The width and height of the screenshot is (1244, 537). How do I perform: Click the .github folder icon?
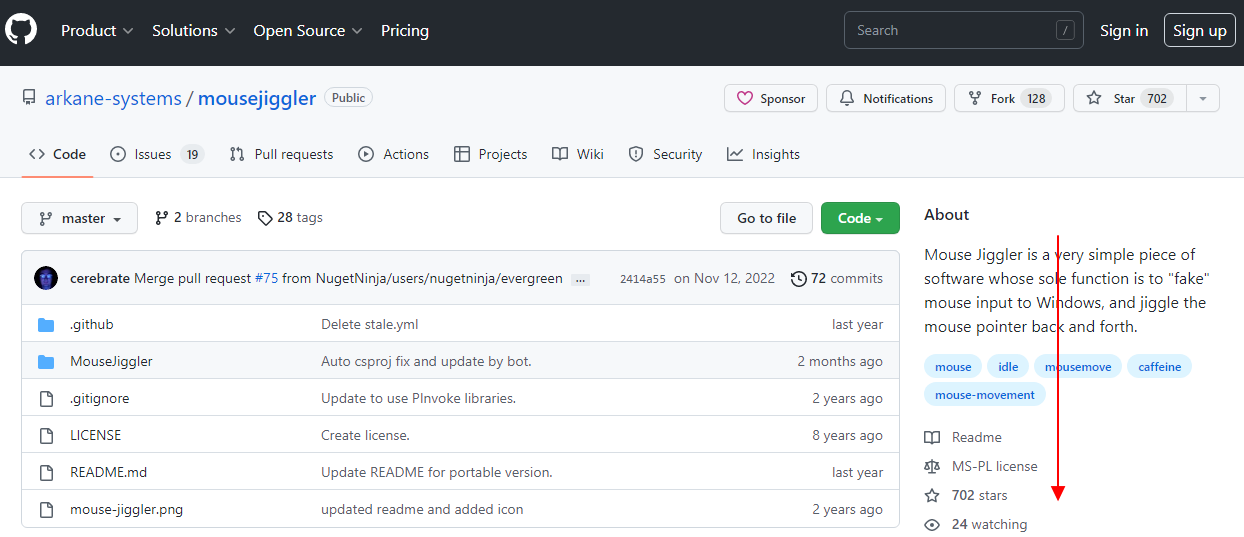(x=46, y=324)
